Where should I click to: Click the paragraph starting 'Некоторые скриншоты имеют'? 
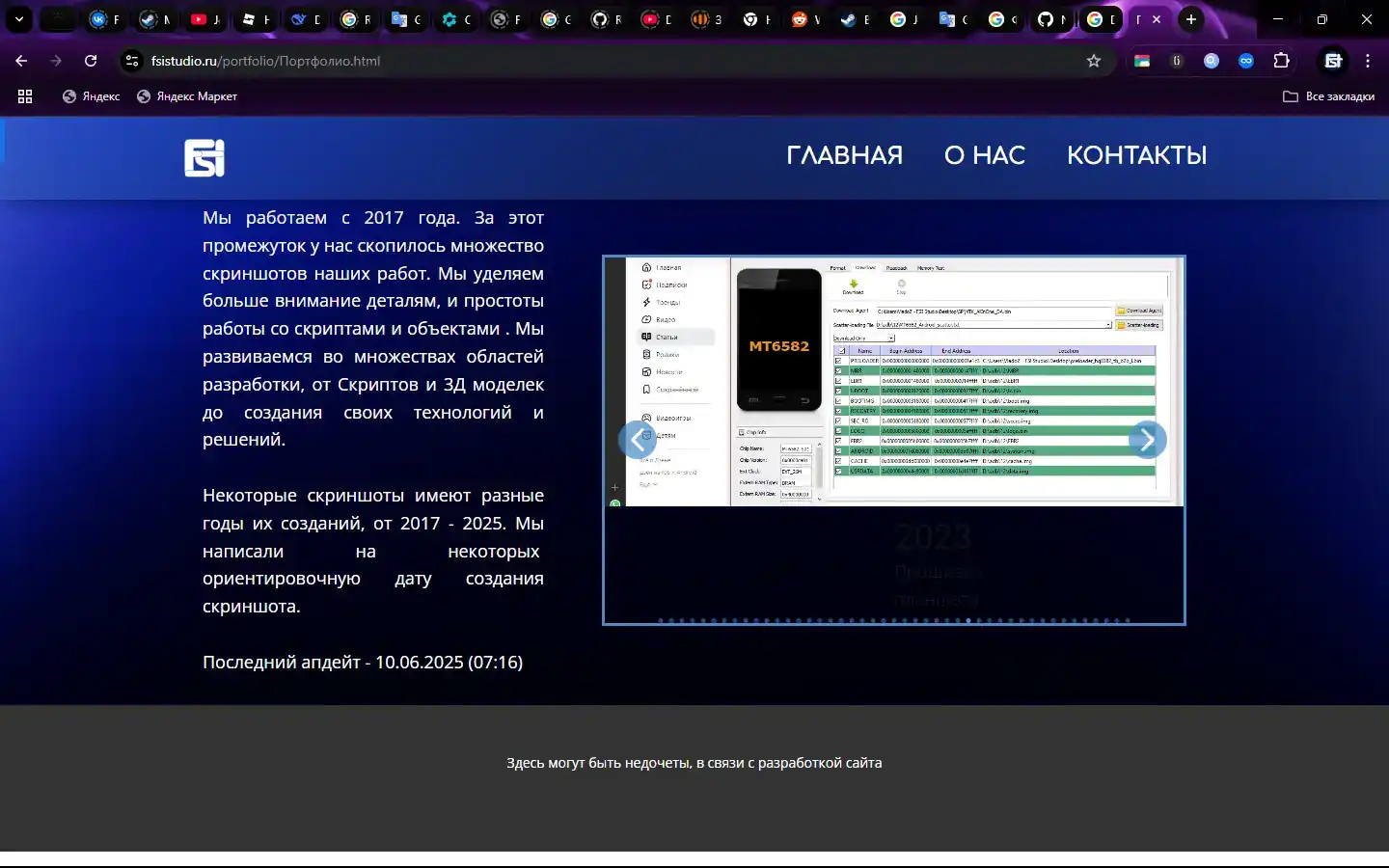pos(373,551)
